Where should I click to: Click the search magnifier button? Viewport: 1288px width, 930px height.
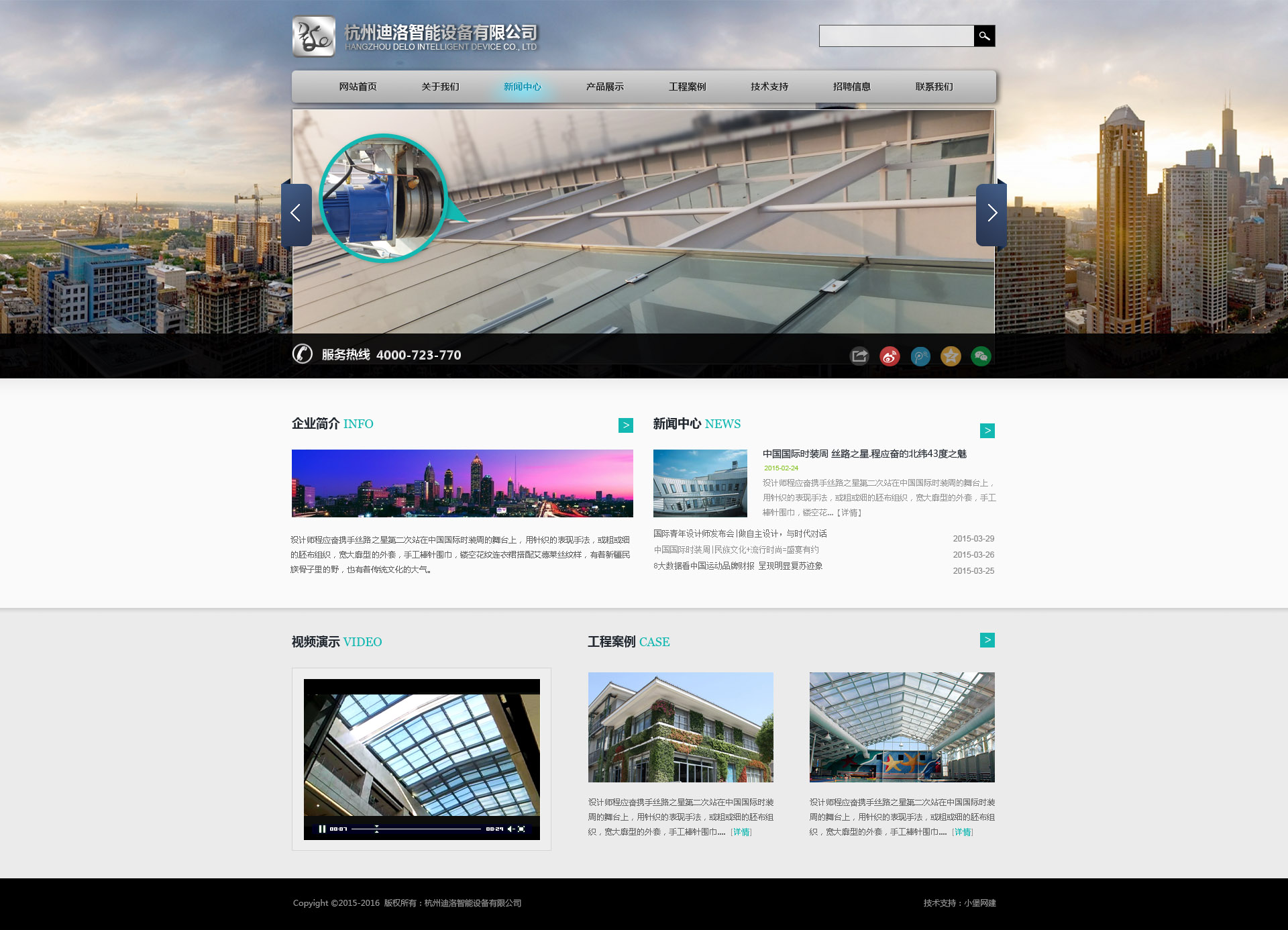(x=984, y=36)
